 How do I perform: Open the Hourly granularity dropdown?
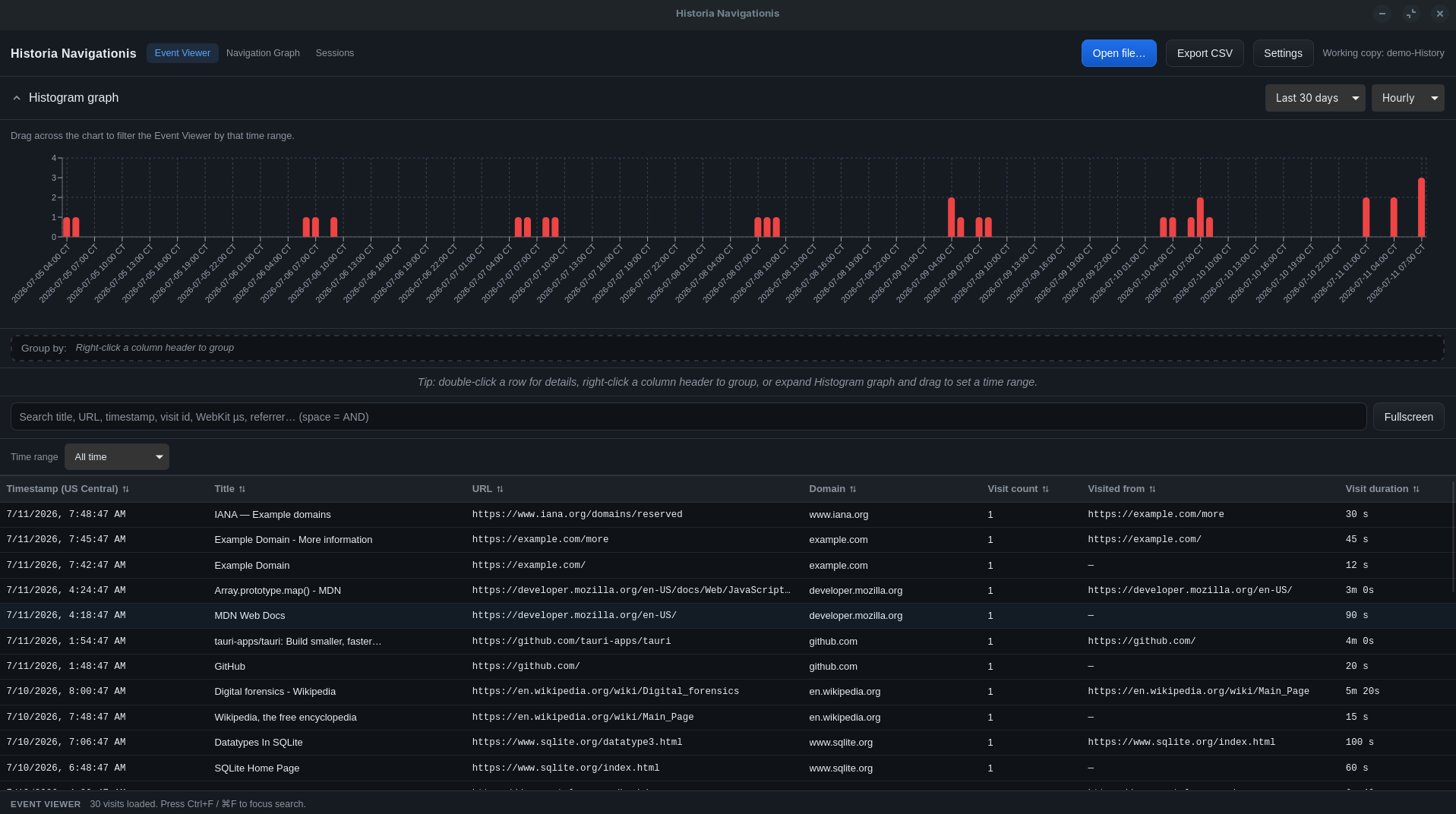coord(1407,98)
